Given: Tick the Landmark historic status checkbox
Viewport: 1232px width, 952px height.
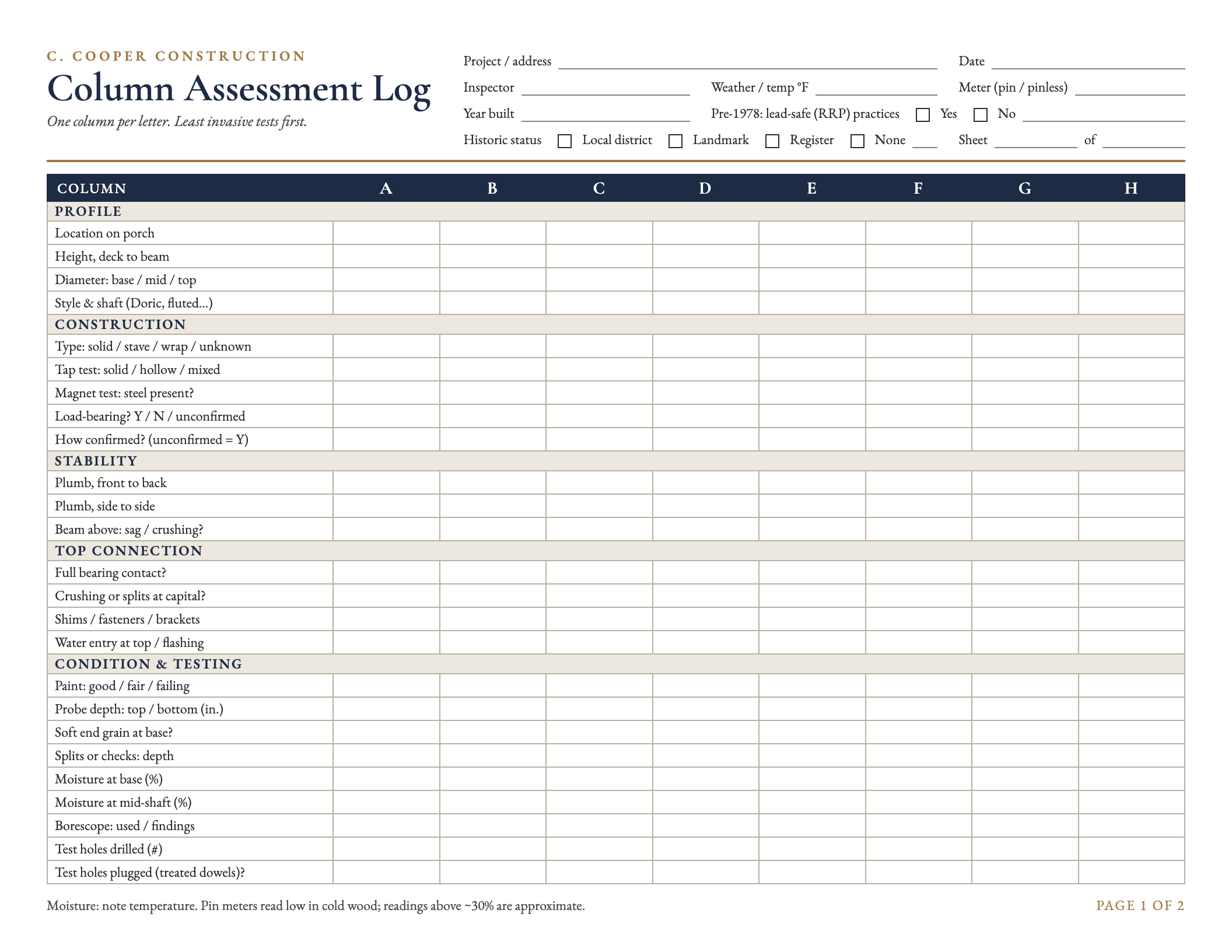Looking at the screenshot, I should click(675, 141).
